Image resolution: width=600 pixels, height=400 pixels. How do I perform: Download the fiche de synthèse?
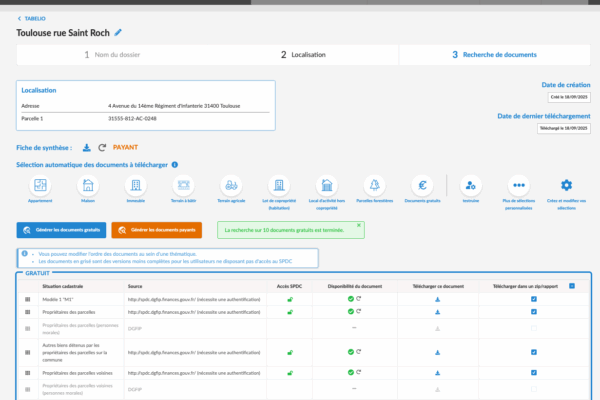click(x=87, y=147)
